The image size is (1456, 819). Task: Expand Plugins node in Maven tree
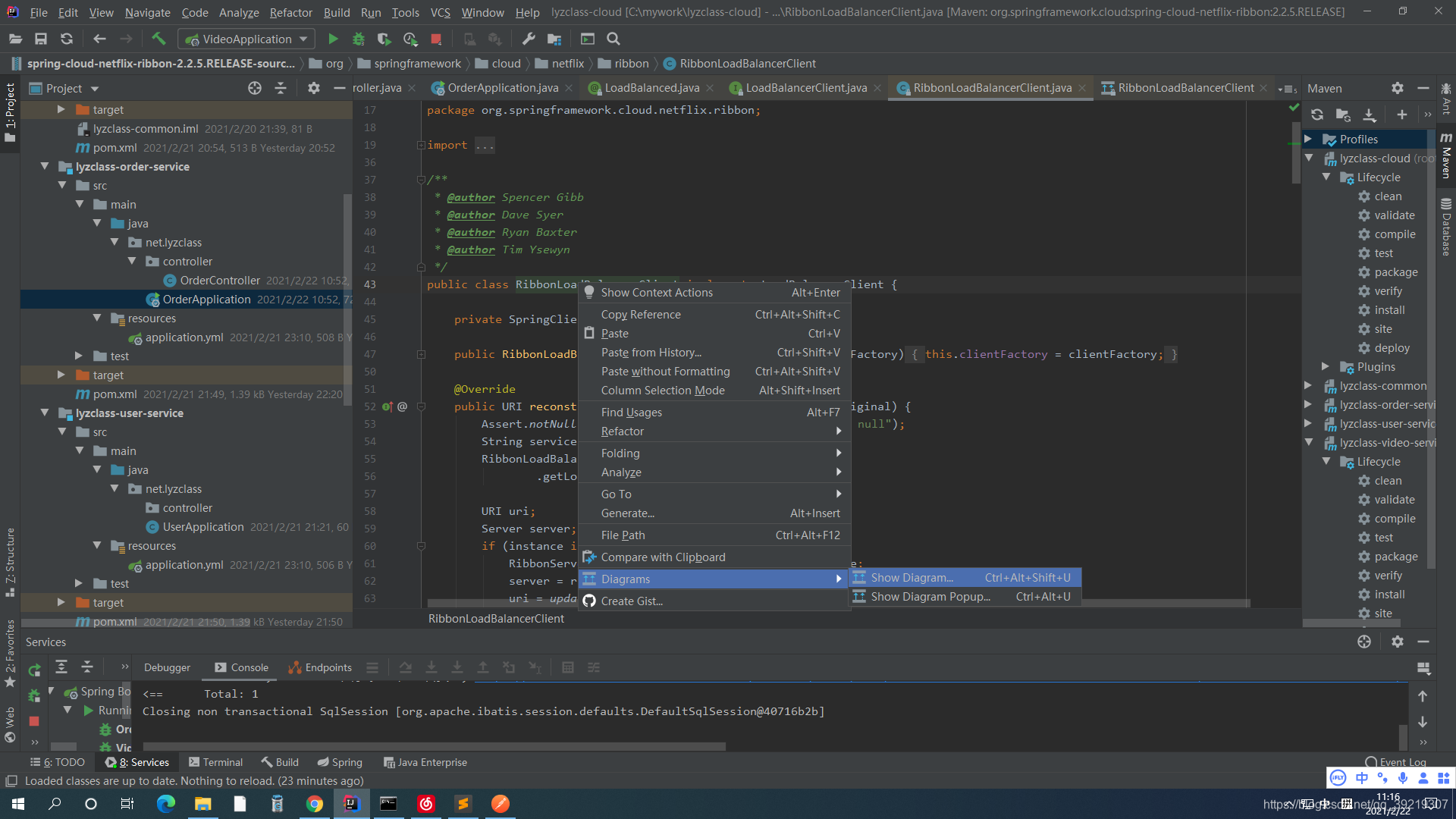click(1326, 367)
